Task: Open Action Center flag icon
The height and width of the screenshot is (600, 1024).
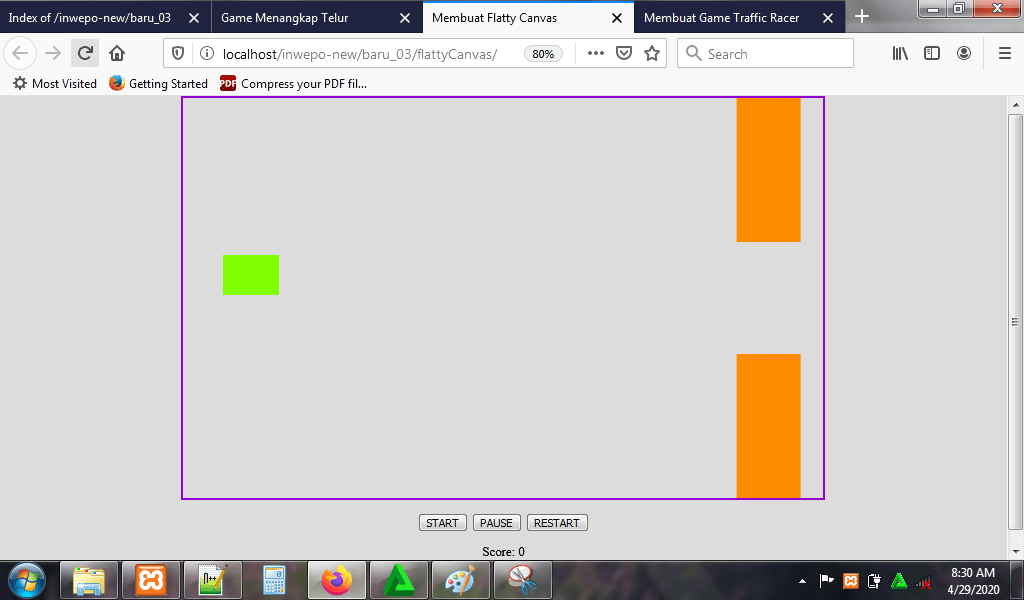Action: (827, 580)
